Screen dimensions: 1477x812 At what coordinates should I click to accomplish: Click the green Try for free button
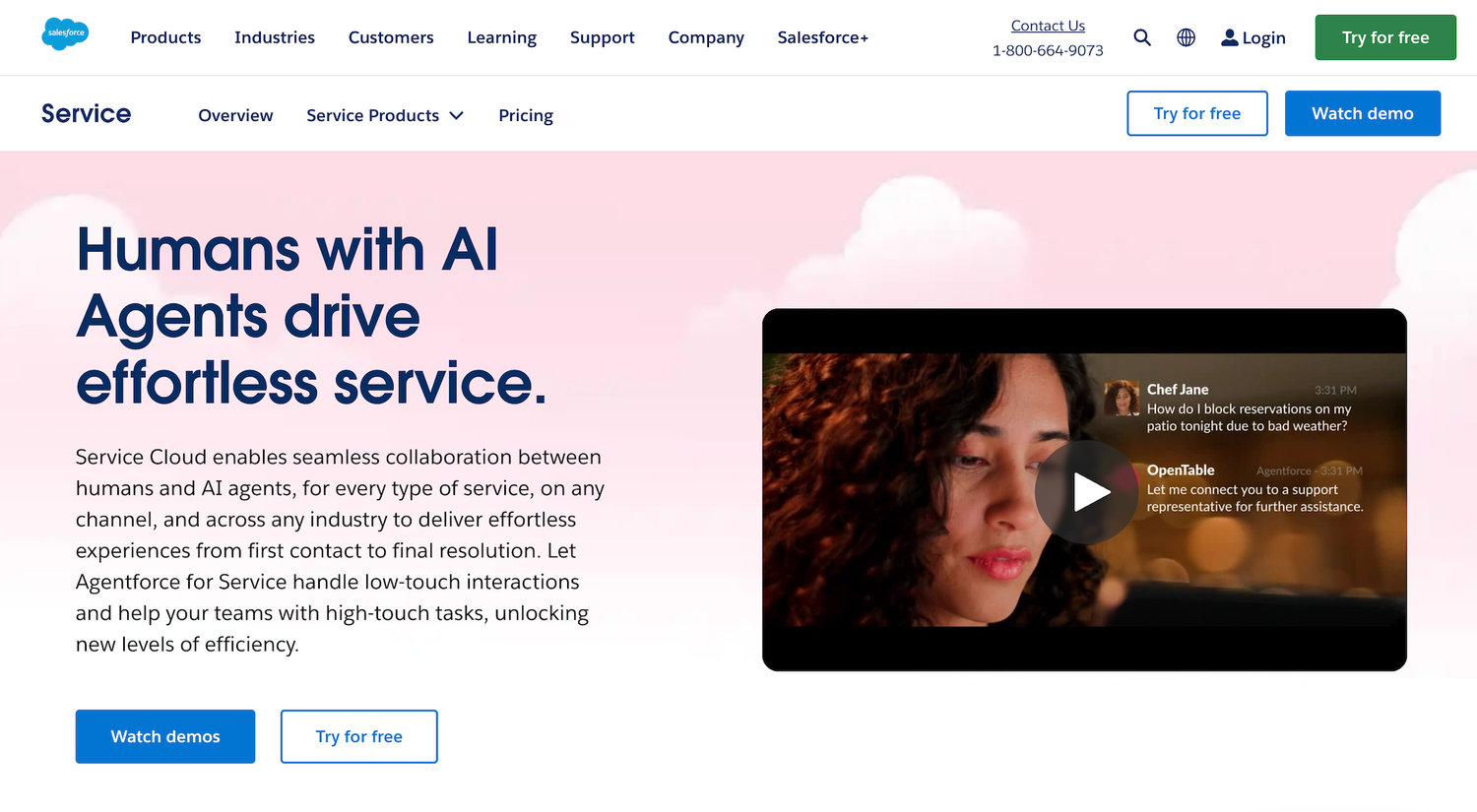tap(1385, 37)
